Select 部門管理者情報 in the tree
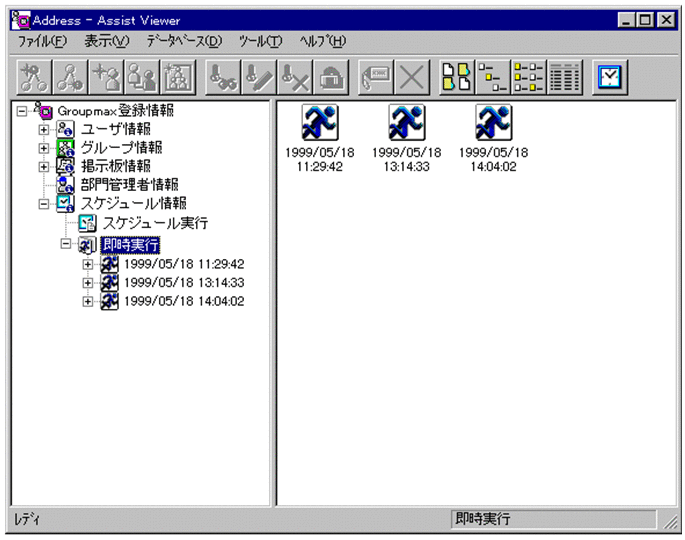The width and height of the screenshot is (685, 540). point(129,184)
